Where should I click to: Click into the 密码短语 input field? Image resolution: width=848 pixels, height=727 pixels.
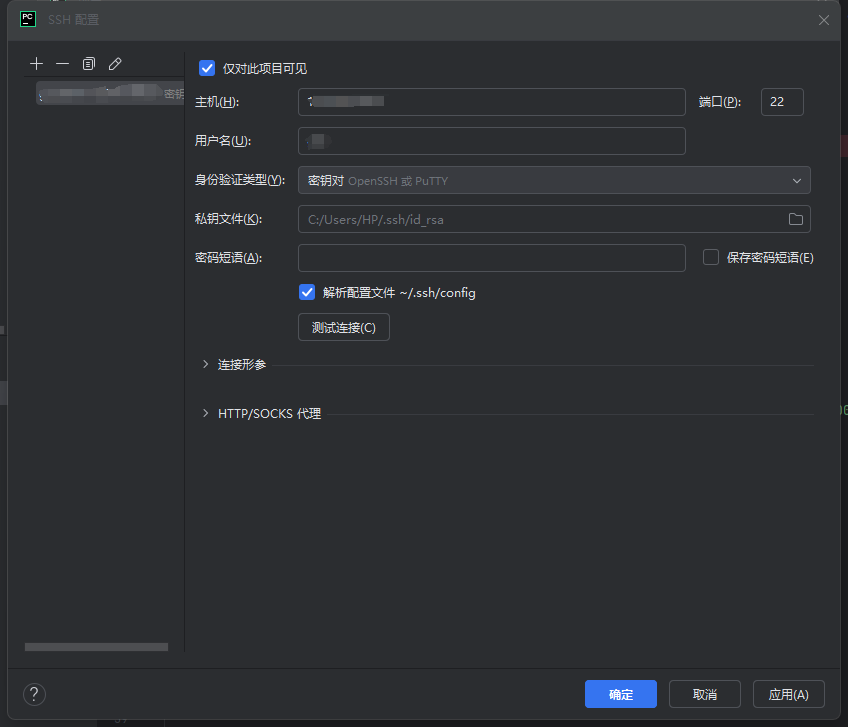491,258
